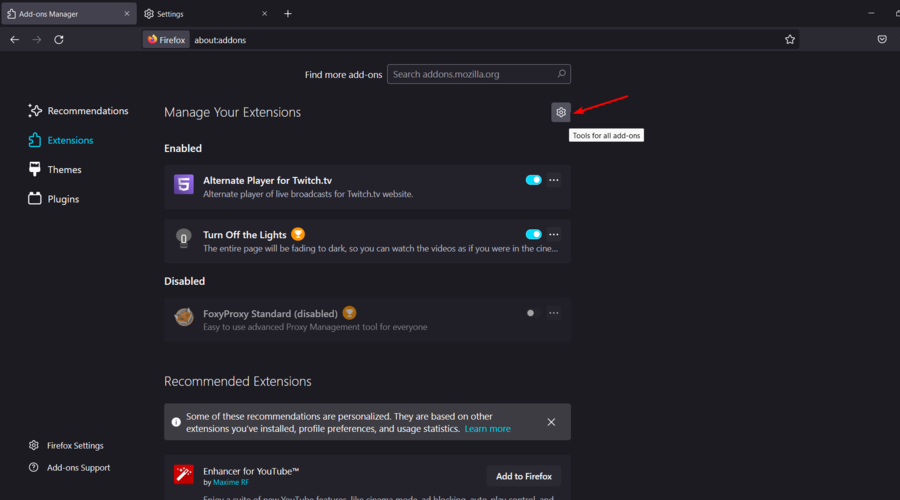Viewport: 900px width, 500px height.
Task: Open the Plugins section
Action: tap(54, 199)
